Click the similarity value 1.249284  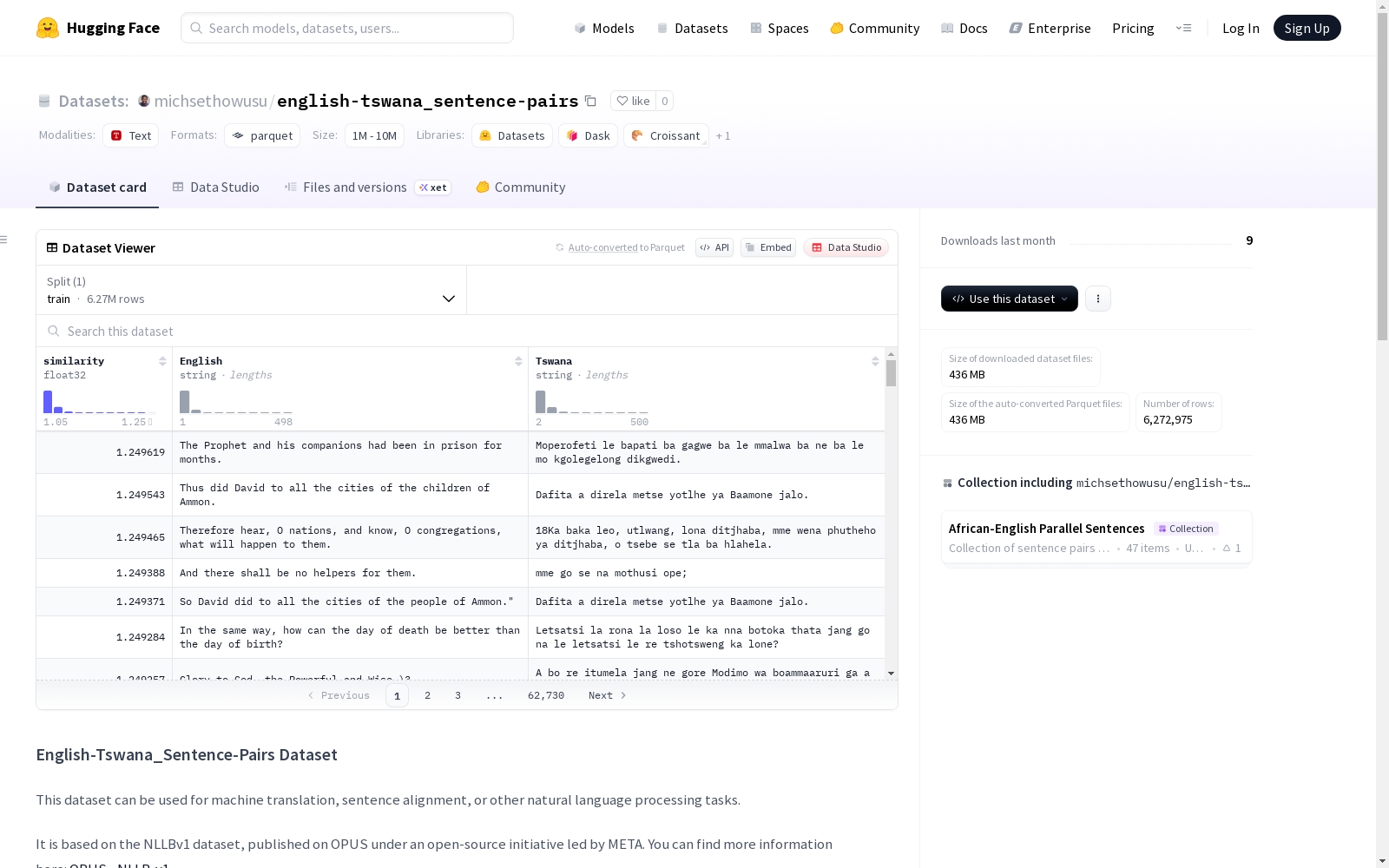[141, 637]
